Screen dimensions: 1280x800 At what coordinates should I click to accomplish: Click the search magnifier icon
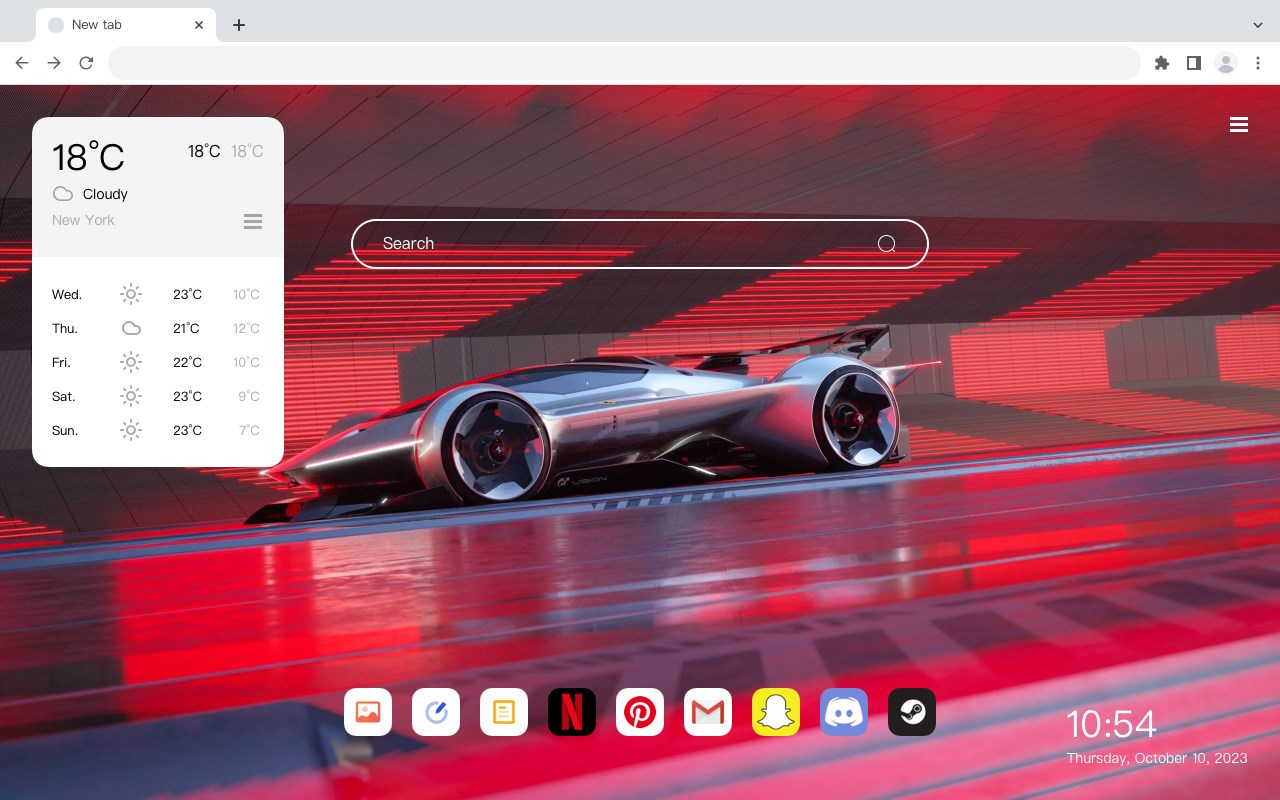click(886, 244)
